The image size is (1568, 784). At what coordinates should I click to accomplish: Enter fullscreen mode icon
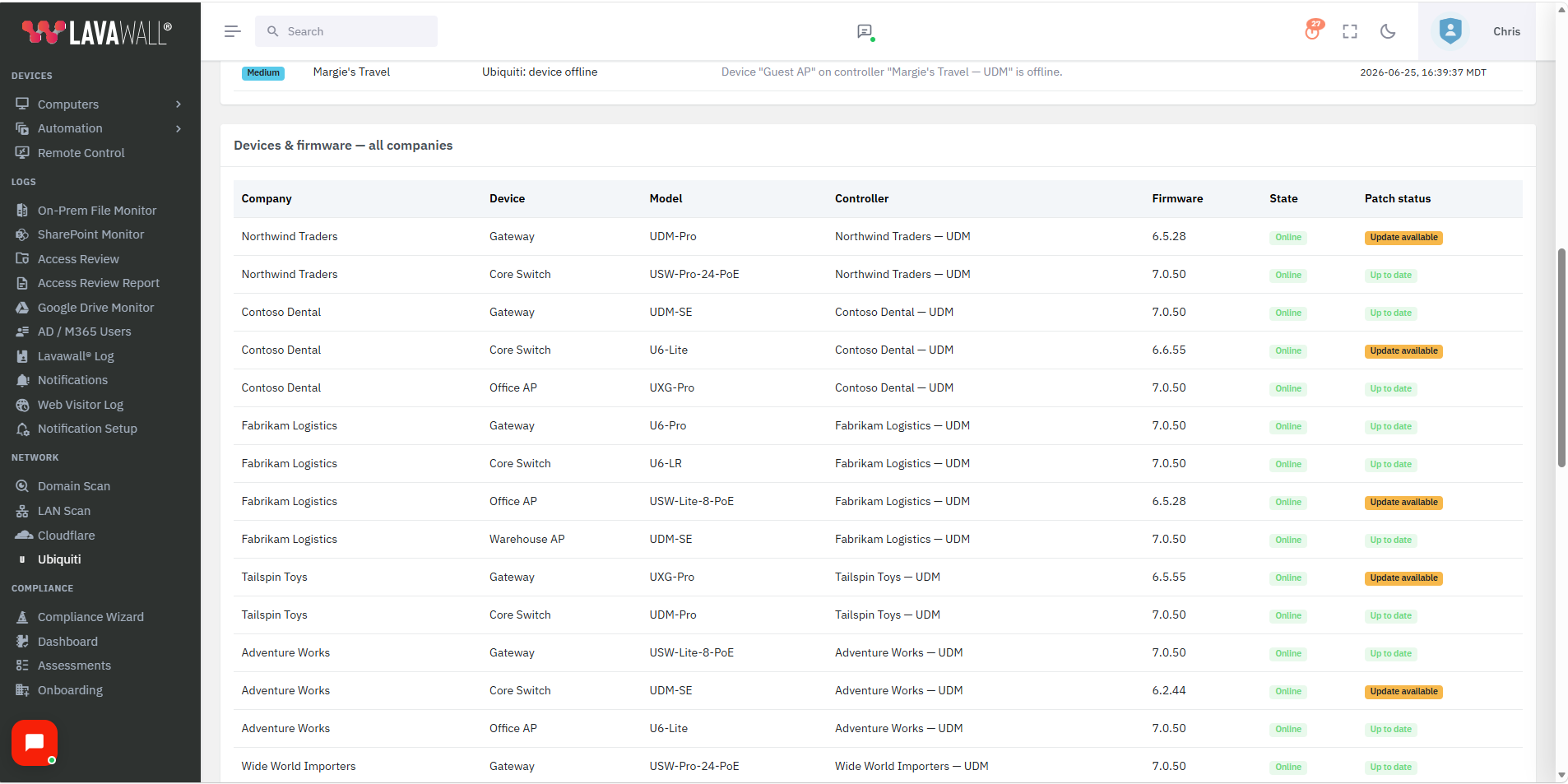1350,31
